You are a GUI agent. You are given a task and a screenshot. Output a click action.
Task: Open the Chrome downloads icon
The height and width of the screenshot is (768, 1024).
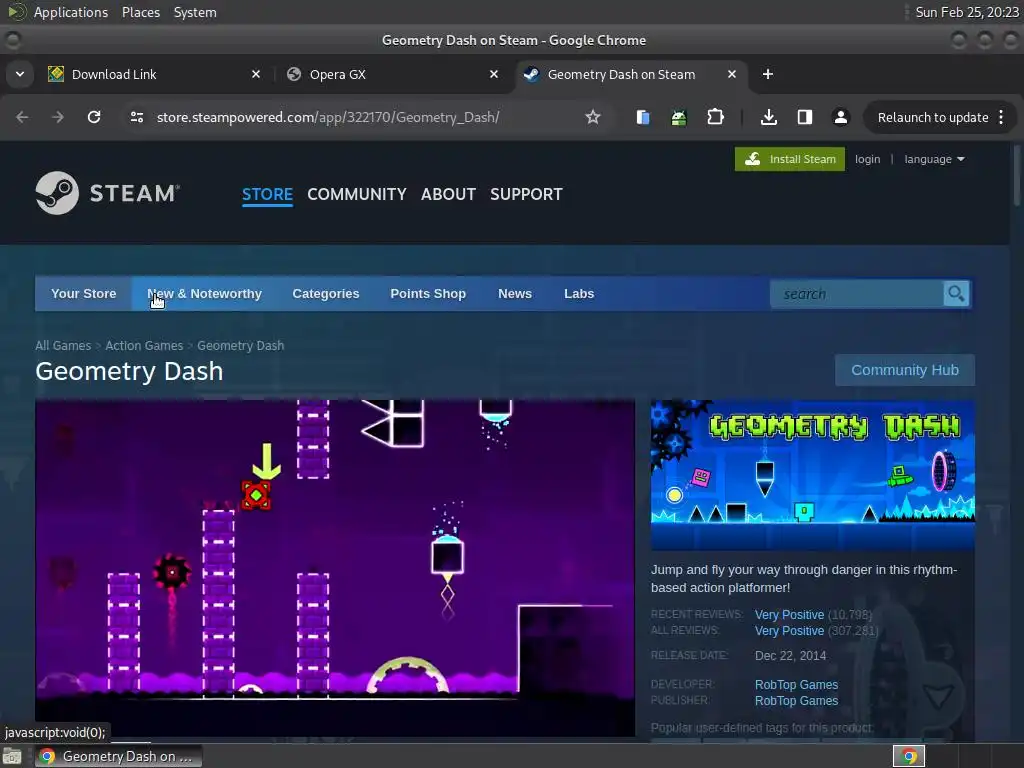pyautogui.click(x=769, y=117)
